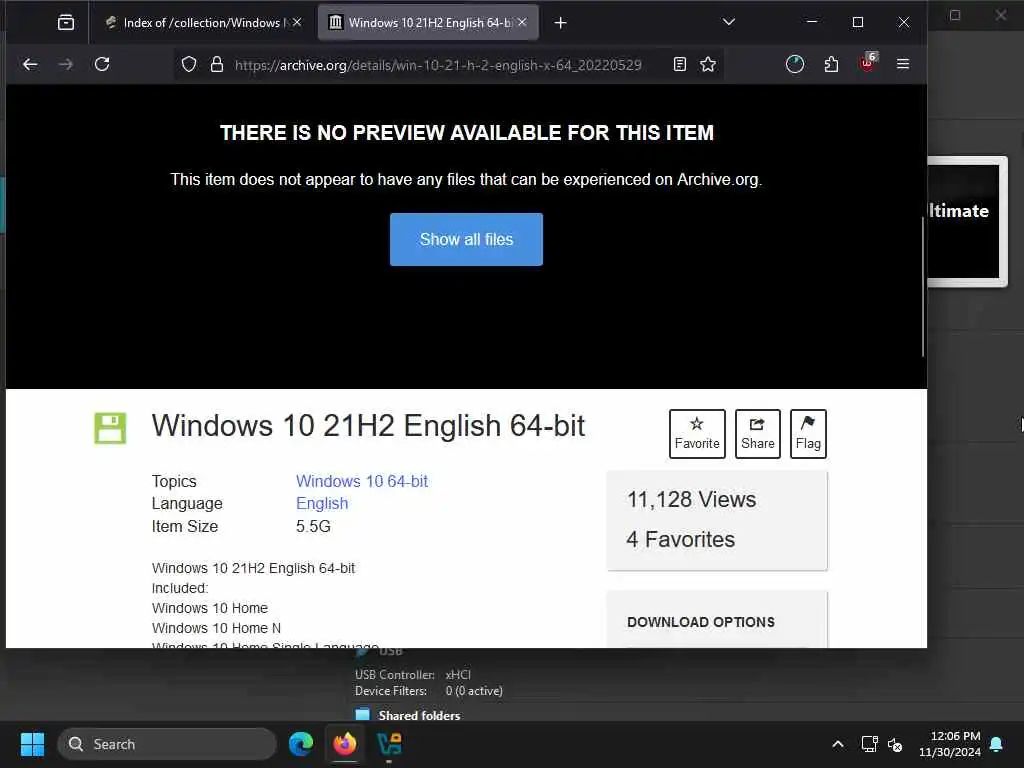Flag this archive item
The width and height of the screenshot is (1024, 768).
click(x=808, y=434)
